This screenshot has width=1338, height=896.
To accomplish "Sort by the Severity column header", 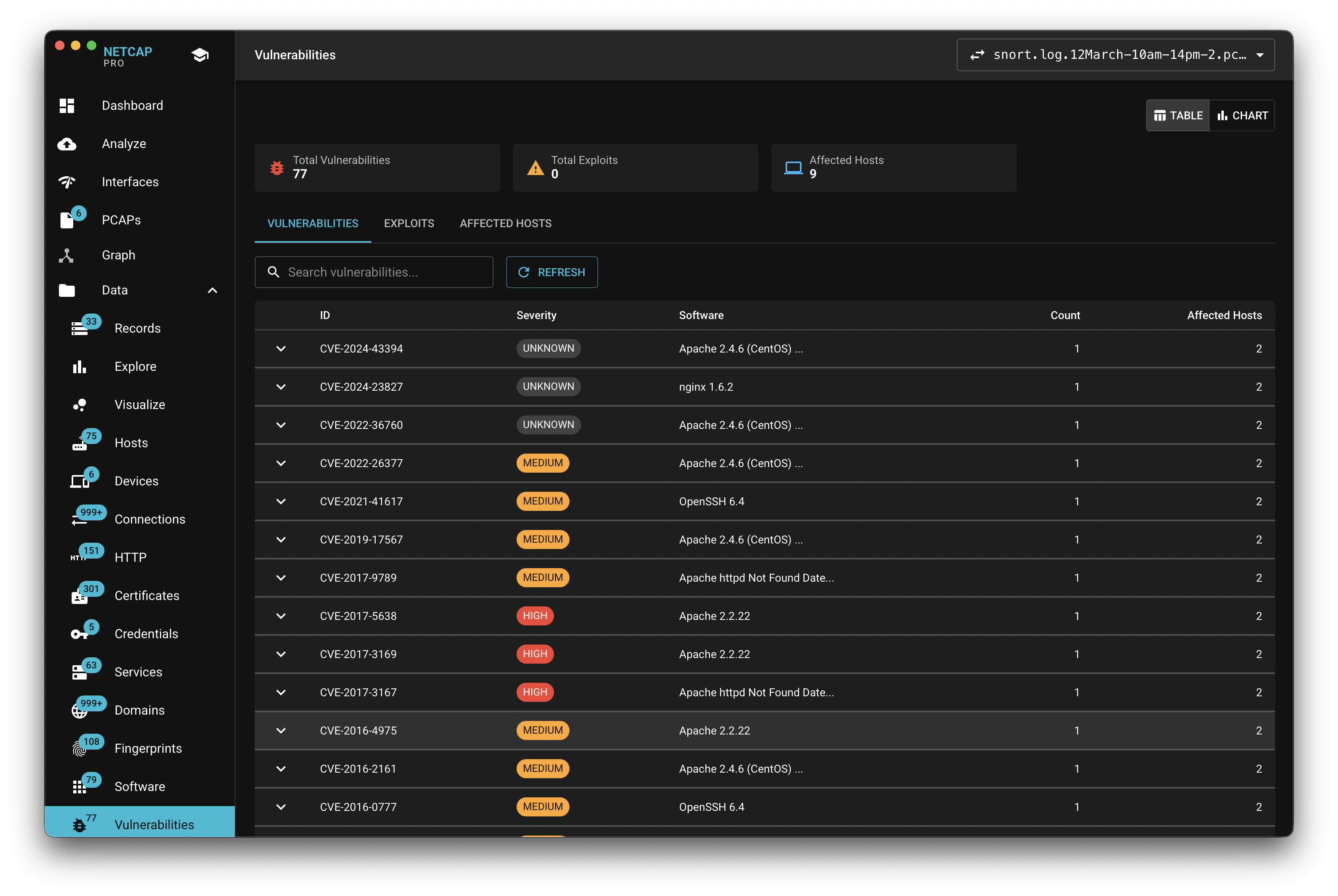I will (x=537, y=316).
